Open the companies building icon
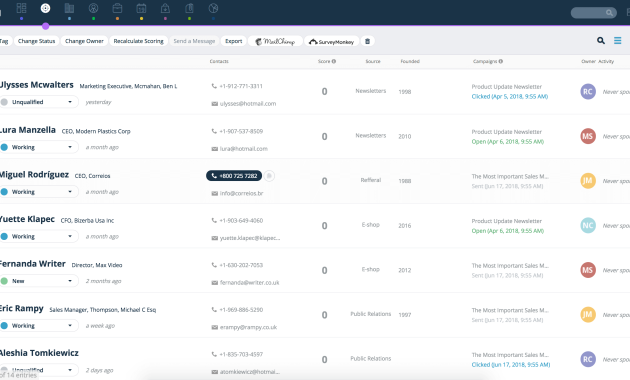 pos(70,8)
